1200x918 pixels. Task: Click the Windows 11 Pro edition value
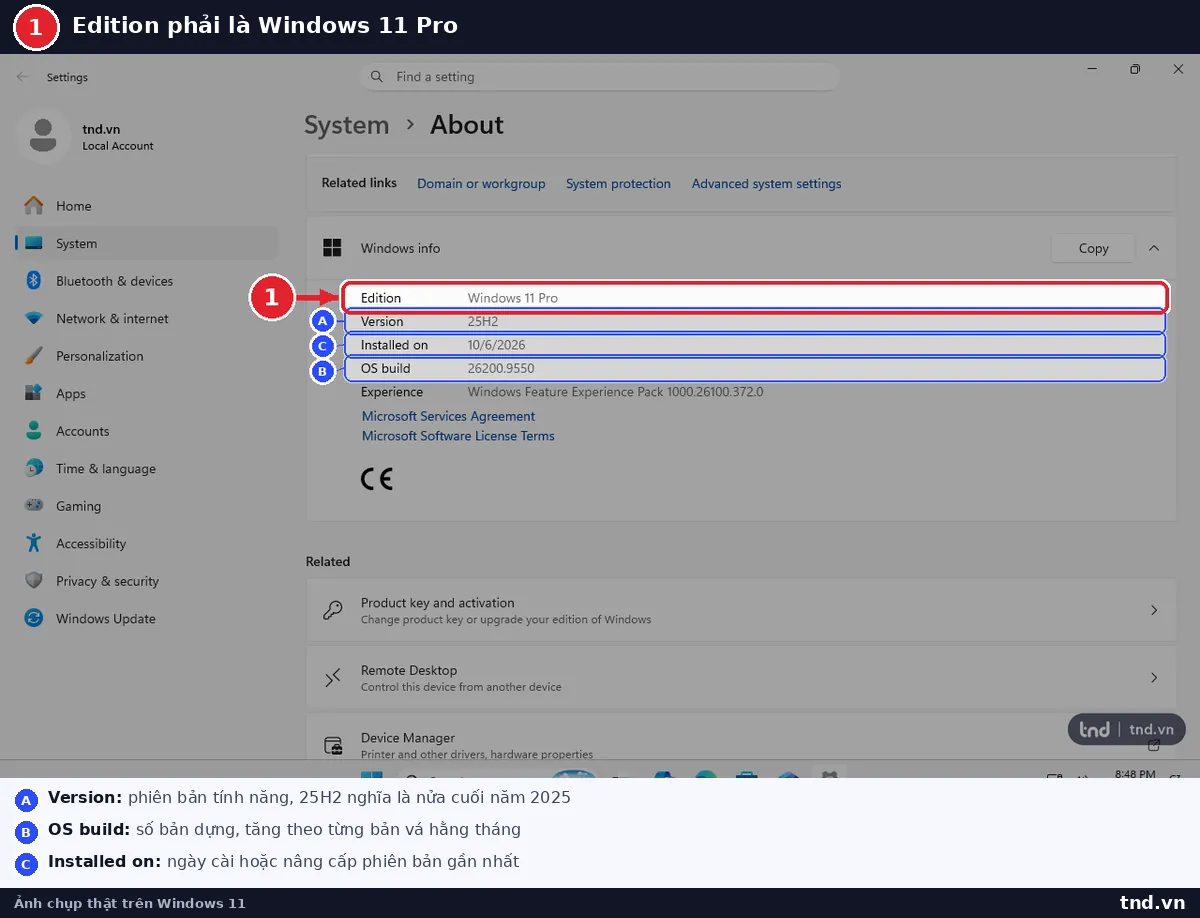point(513,298)
